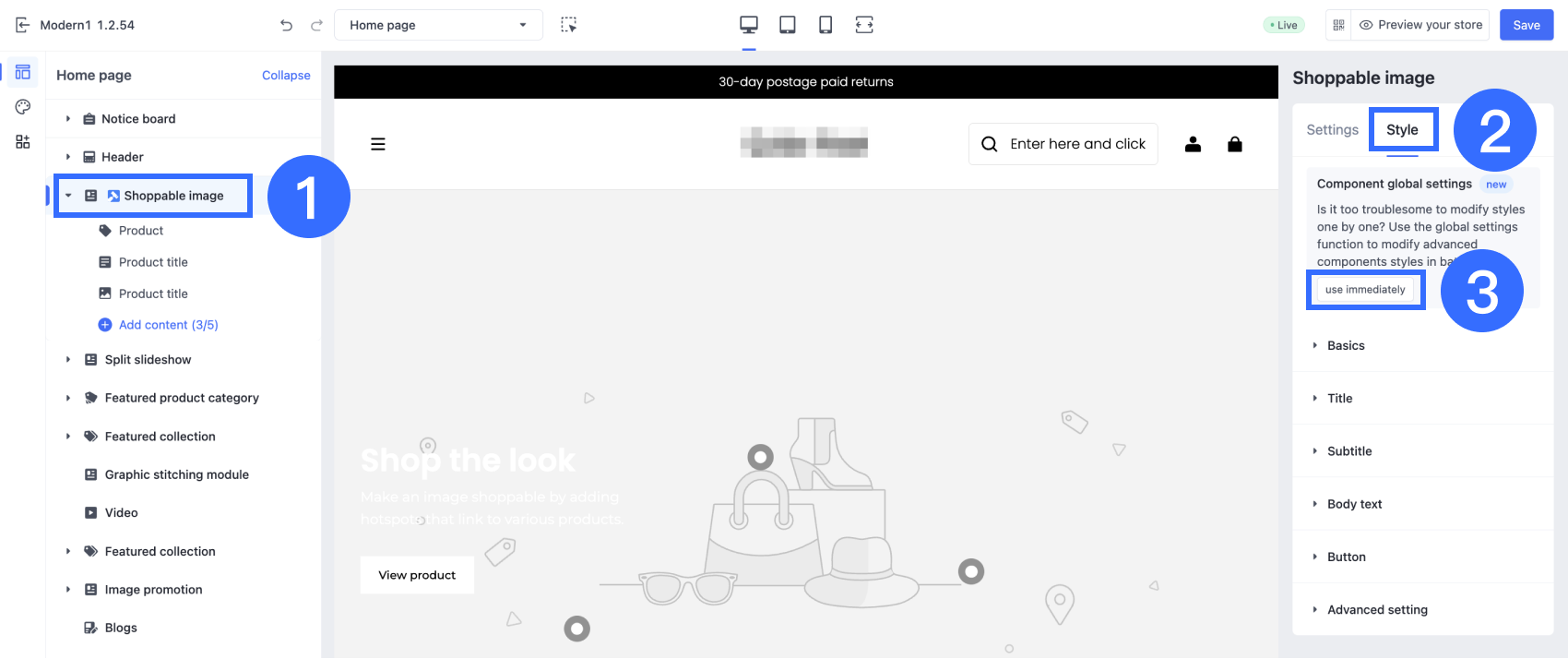This screenshot has height=659, width=1568.
Task: Select the Product block
Action: pos(141,231)
